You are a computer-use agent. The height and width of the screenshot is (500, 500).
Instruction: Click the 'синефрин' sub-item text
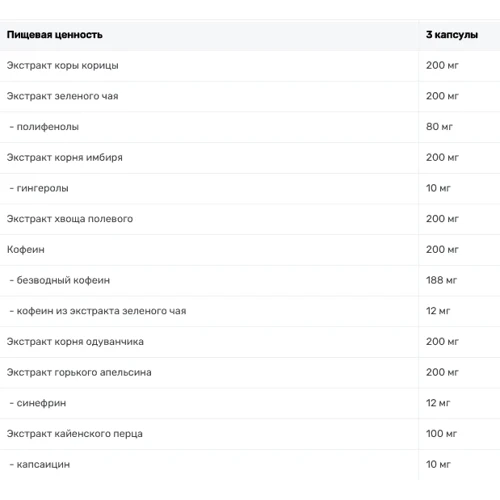click(41, 403)
